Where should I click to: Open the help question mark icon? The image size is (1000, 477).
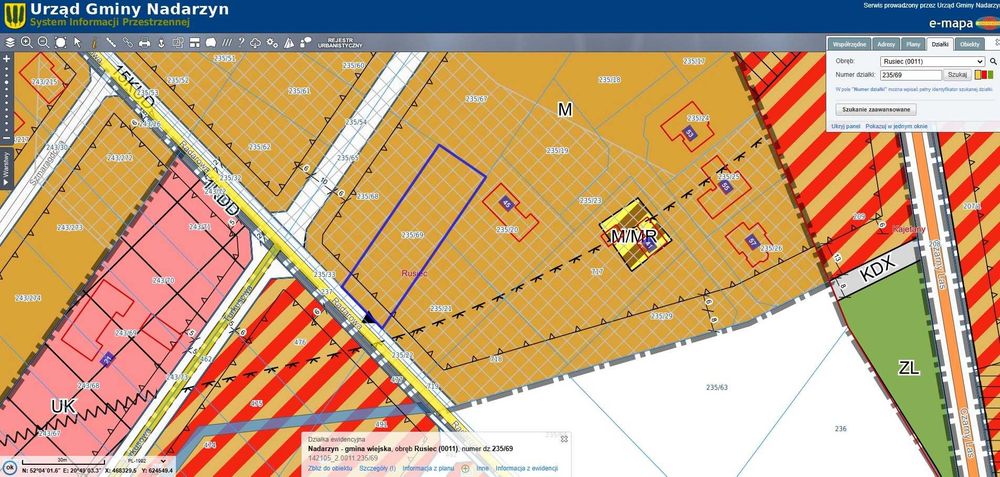241,43
